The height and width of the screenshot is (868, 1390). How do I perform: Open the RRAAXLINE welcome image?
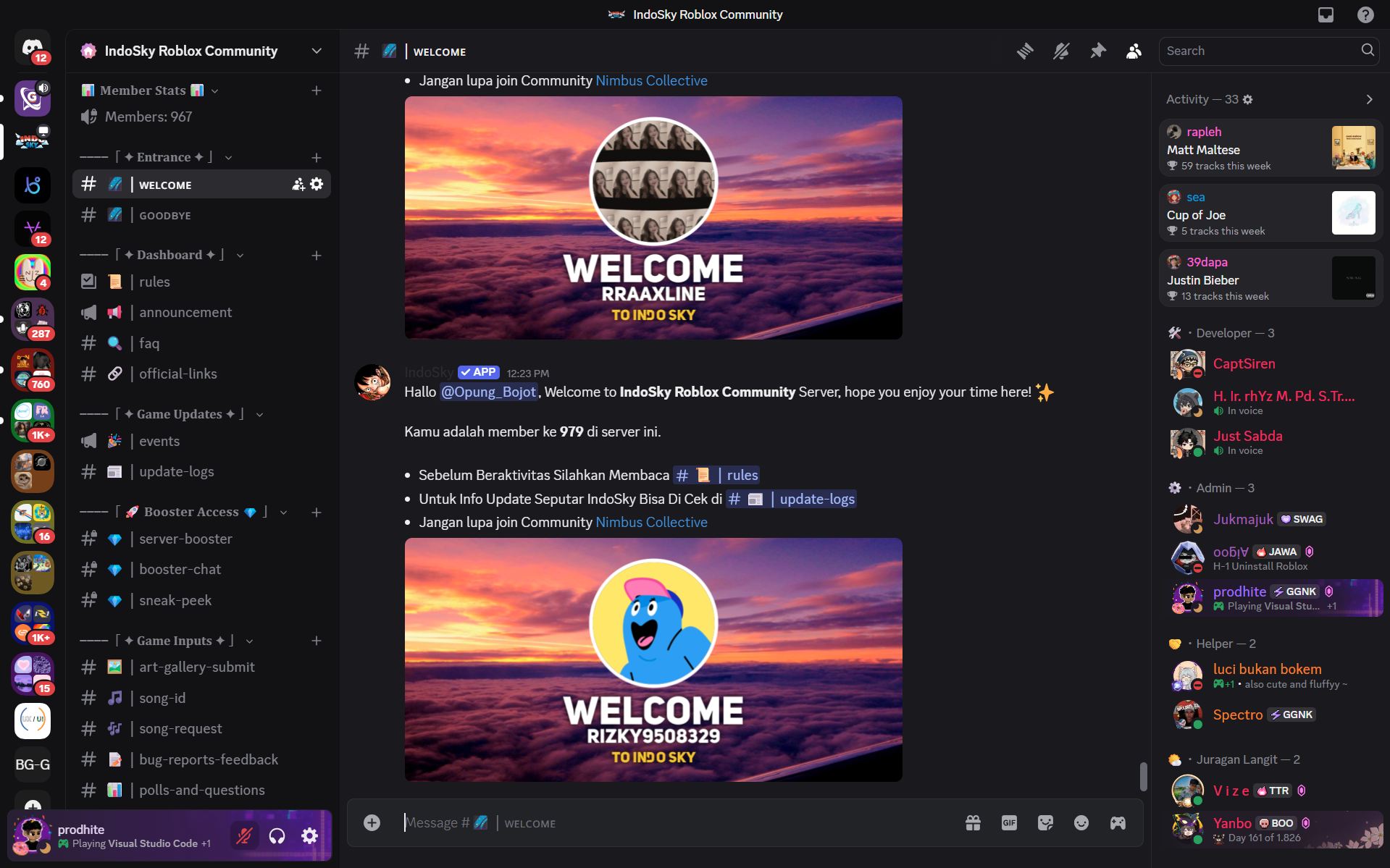point(653,218)
